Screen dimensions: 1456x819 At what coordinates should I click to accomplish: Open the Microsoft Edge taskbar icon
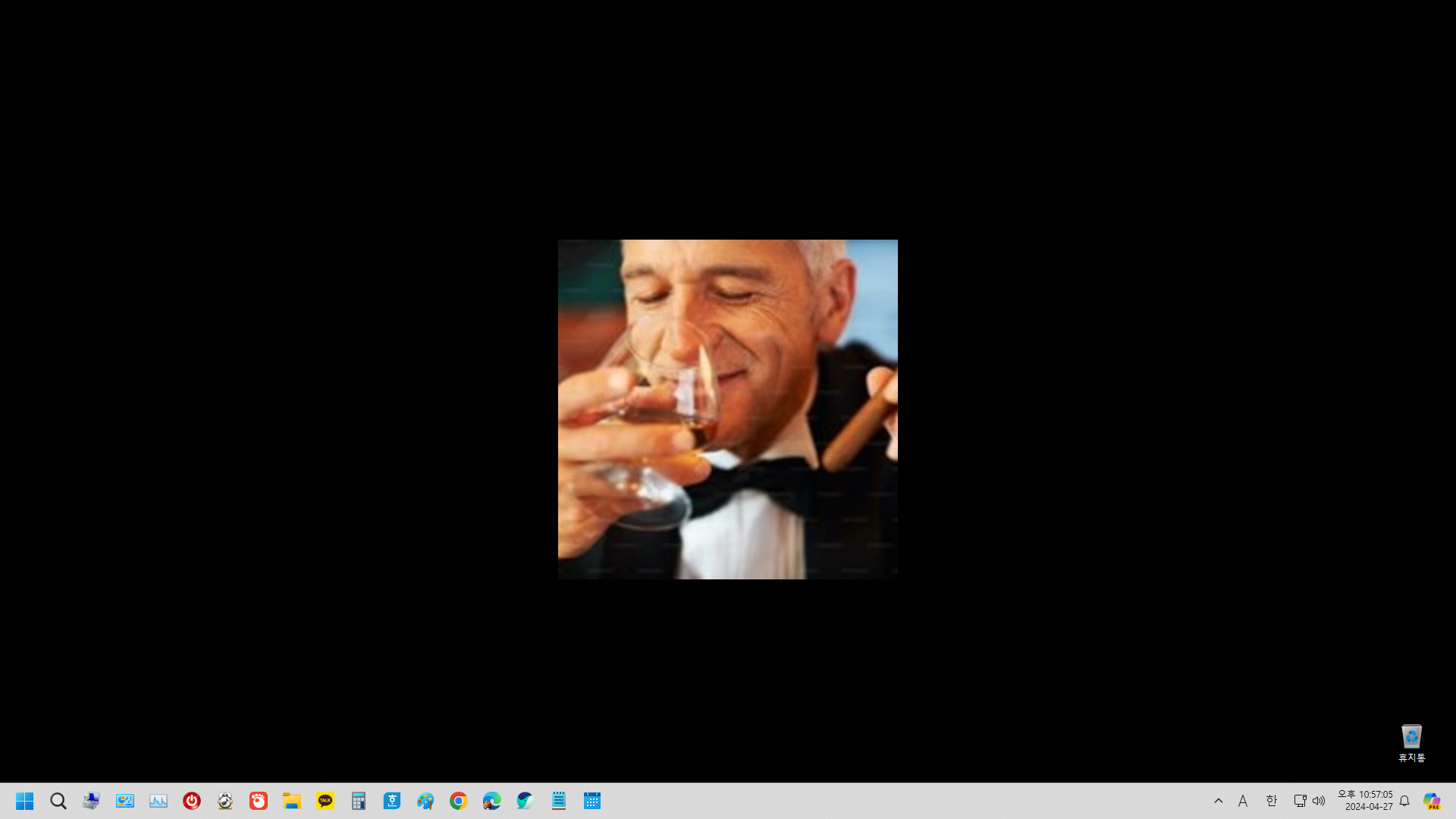pyautogui.click(x=491, y=801)
